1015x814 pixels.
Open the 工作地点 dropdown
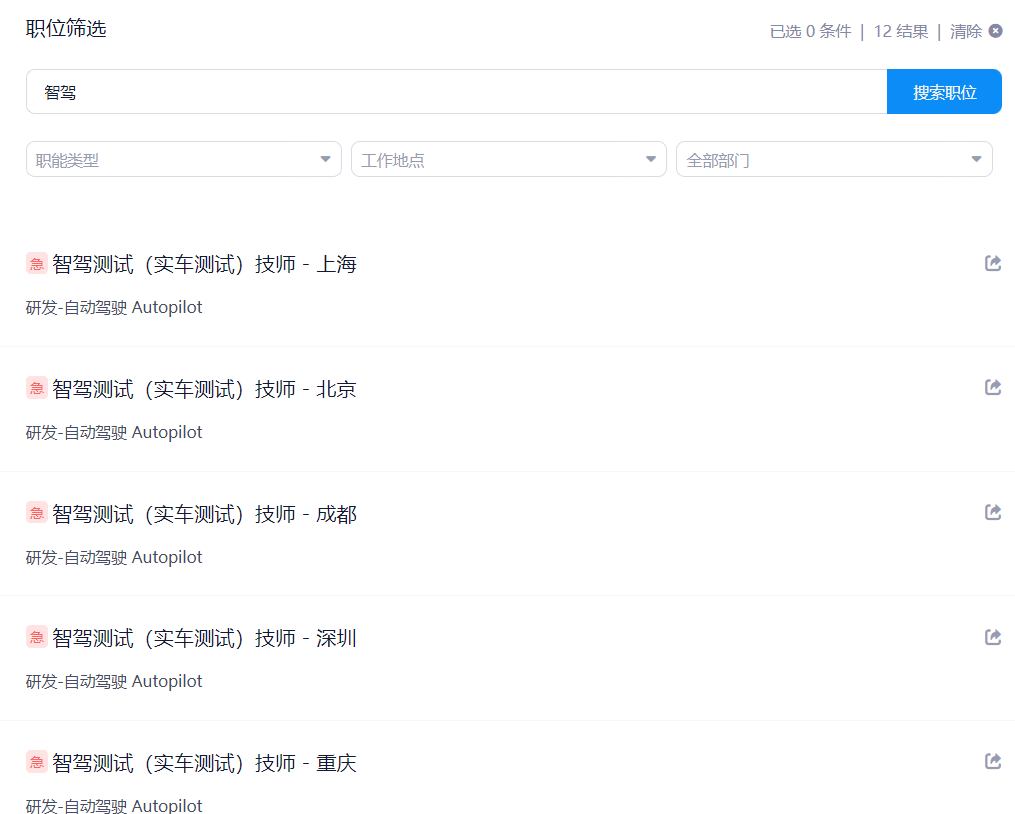coord(509,159)
